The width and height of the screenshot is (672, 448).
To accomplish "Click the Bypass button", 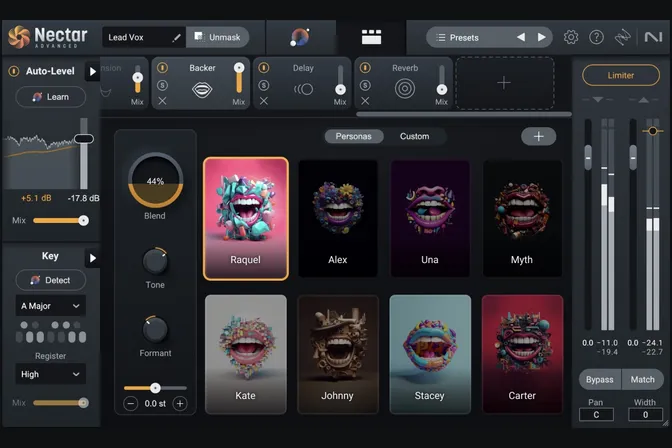I will tap(600, 379).
